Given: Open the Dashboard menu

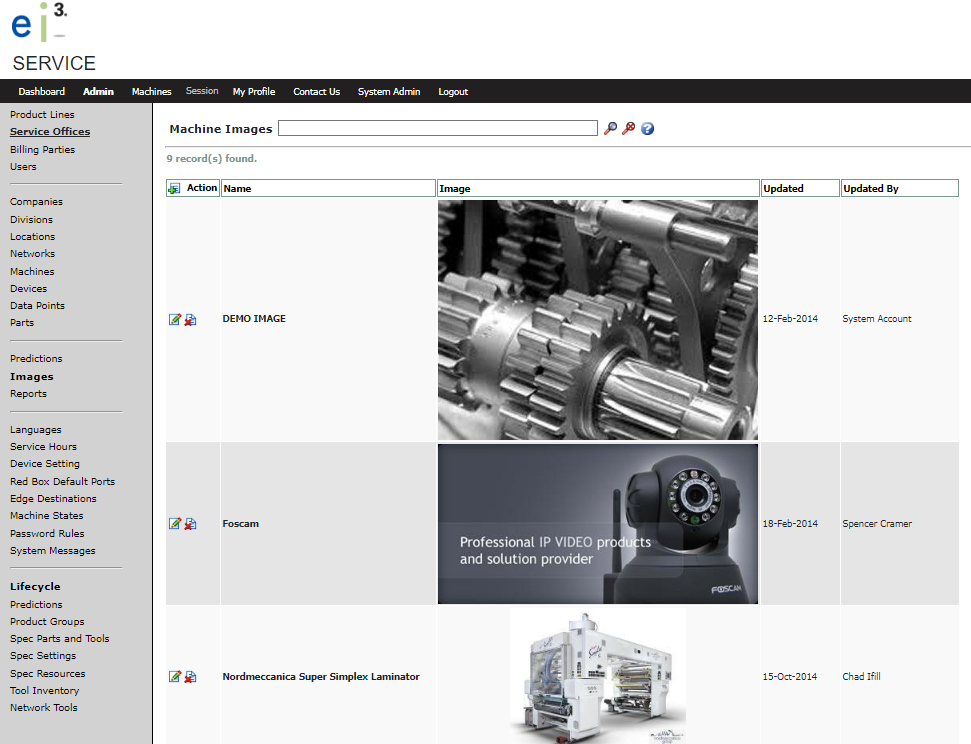Looking at the screenshot, I should pyautogui.click(x=41, y=92).
